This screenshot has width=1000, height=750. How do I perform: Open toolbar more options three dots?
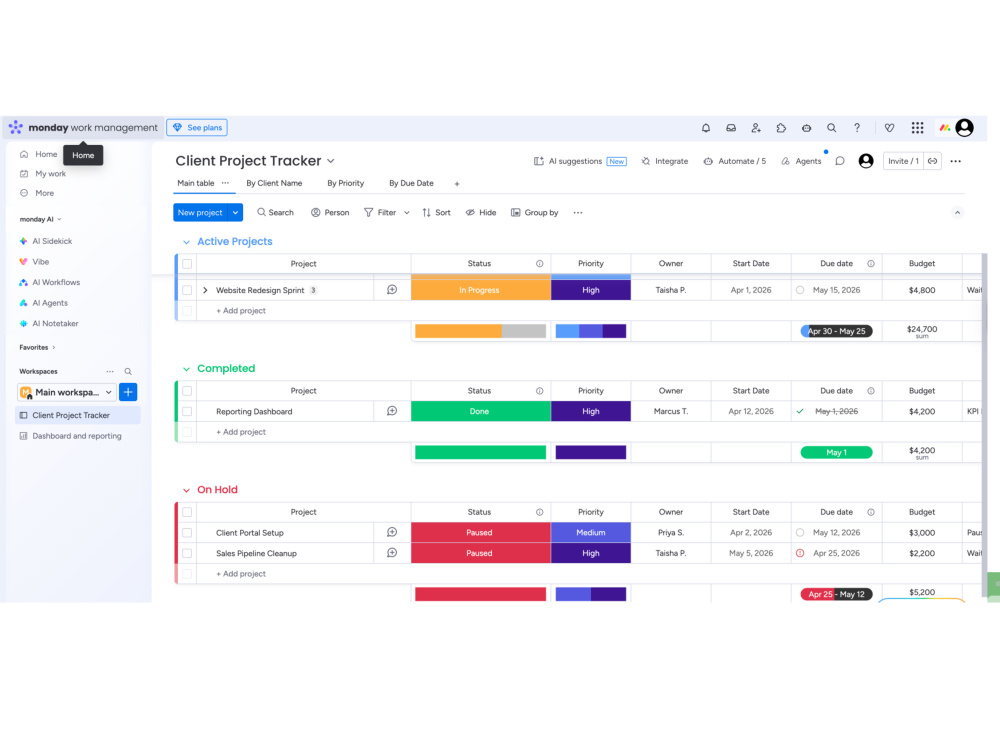(578, 212)
